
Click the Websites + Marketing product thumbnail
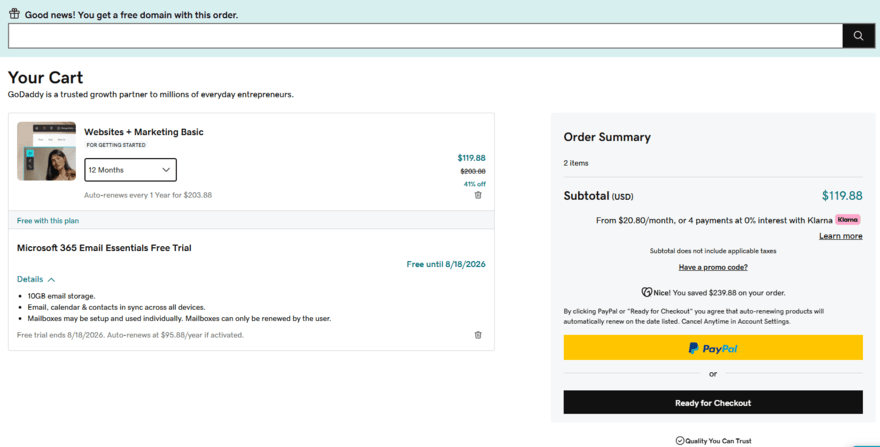[x=47, y=151]
